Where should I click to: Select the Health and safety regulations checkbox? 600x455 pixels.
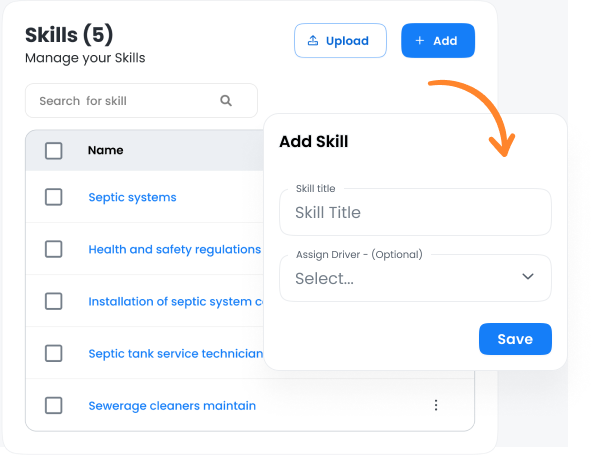54,249
